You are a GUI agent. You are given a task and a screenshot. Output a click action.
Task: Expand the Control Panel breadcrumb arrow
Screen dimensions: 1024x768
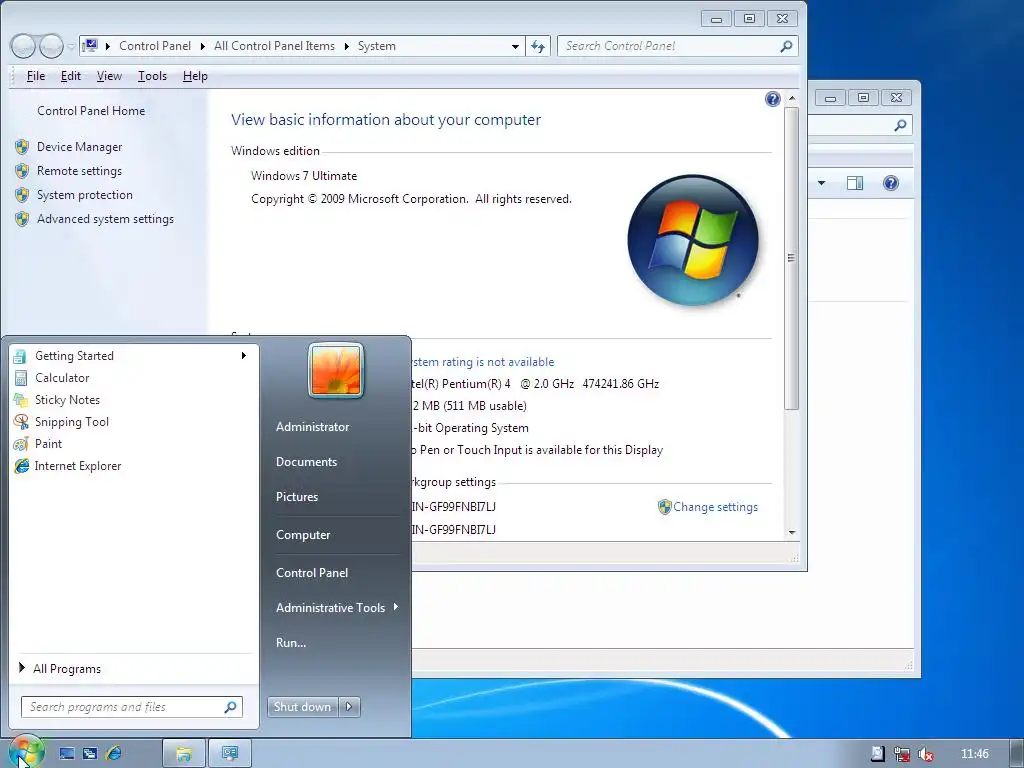click(x=202, y=46)
